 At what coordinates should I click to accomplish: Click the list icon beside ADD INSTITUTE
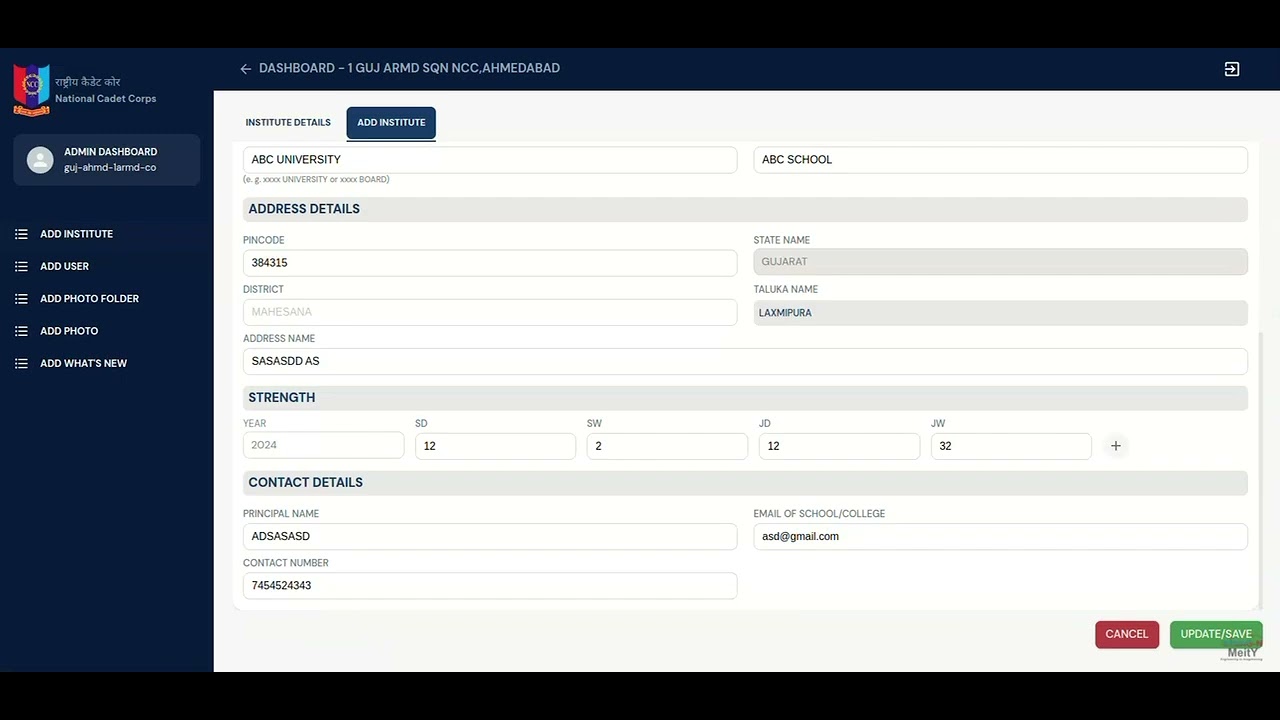coord(21,234)
